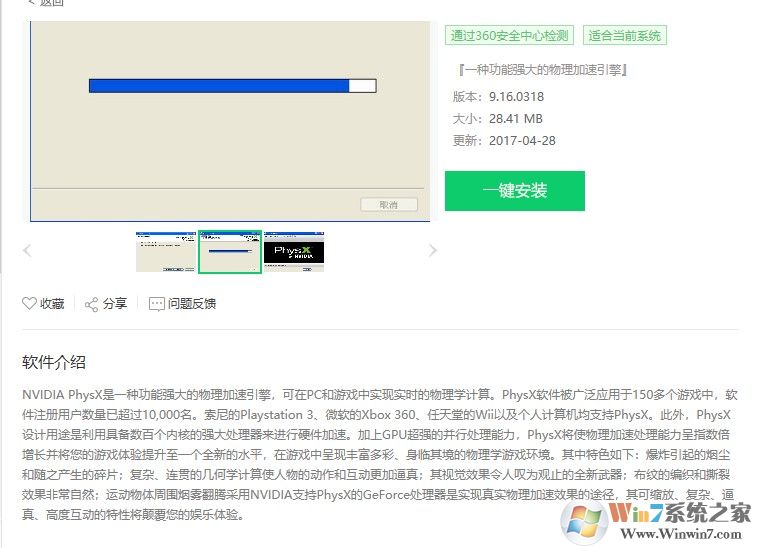758x548 pixels.
Task: Open 问题反馈 feedback chat icon
Action: [157, 304]
